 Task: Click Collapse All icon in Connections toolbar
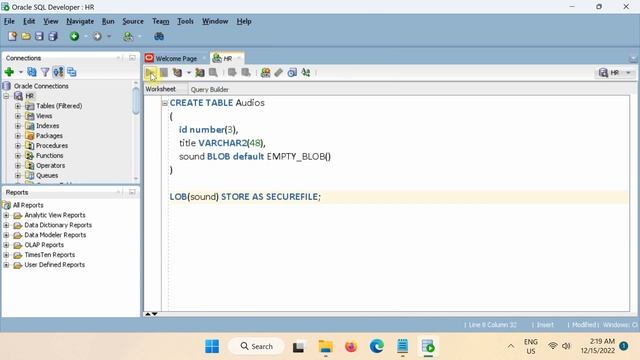point(72,72)
